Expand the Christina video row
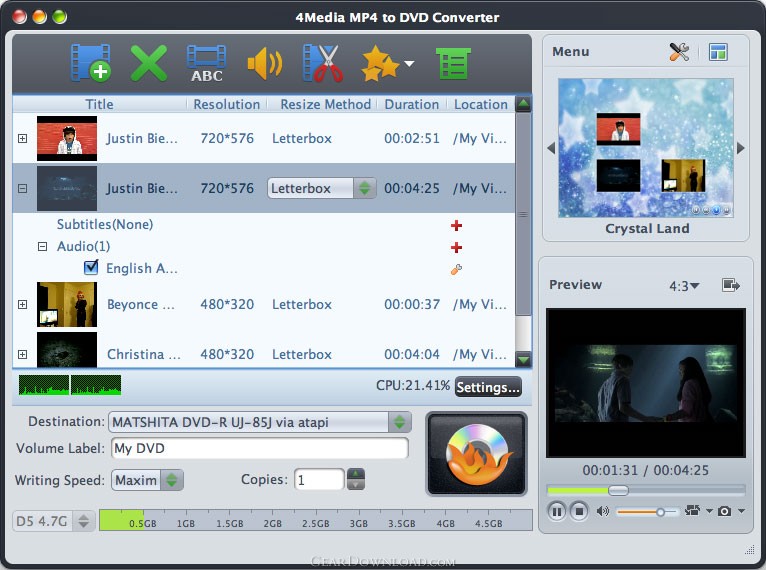Viewport: 766px width, 570px height. (22, 354)
